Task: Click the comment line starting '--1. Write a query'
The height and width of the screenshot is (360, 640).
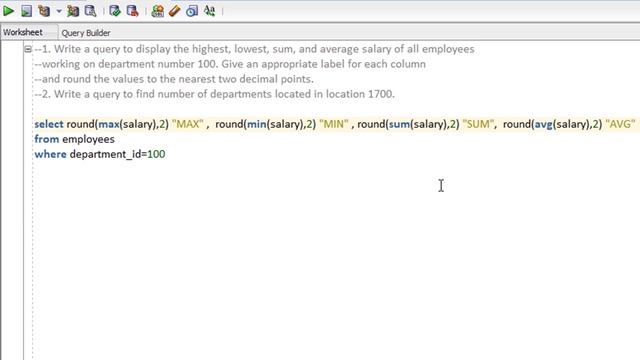Action: click(254, 49)
